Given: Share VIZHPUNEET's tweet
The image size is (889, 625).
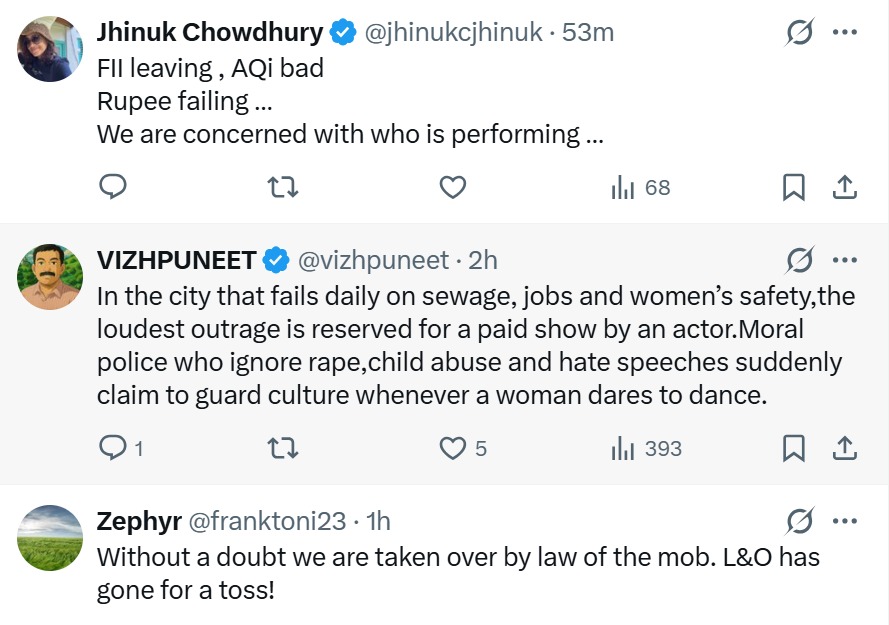Looking at the screenshot, I should tap(843, 449).
